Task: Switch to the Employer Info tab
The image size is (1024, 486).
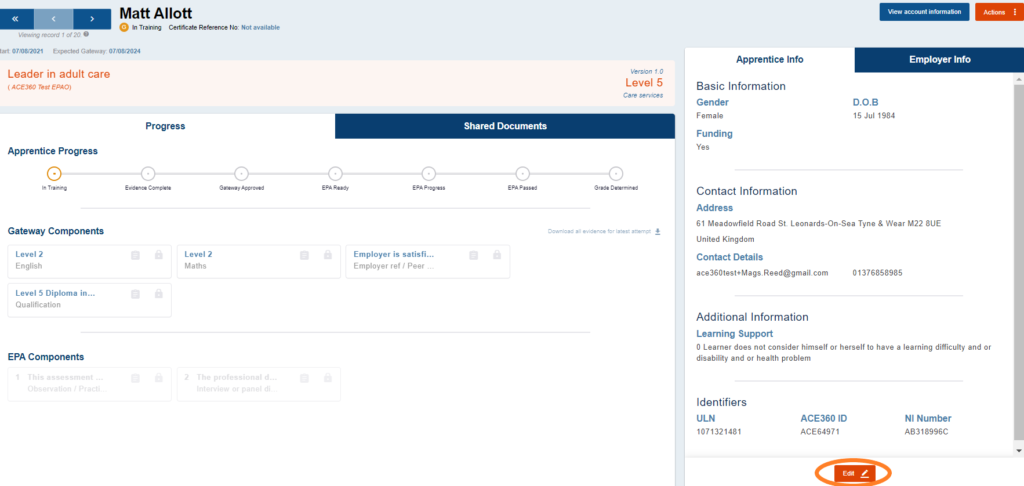Action: click(939, 60)
